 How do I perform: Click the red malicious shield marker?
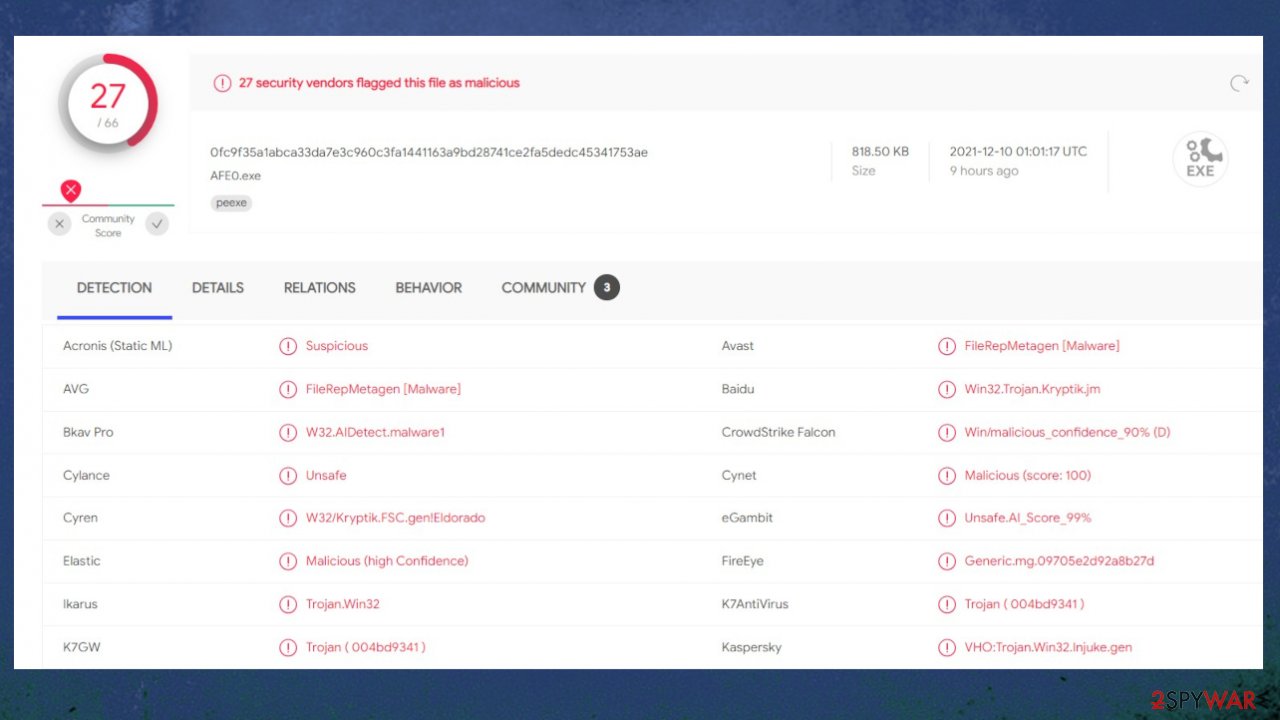71,190
